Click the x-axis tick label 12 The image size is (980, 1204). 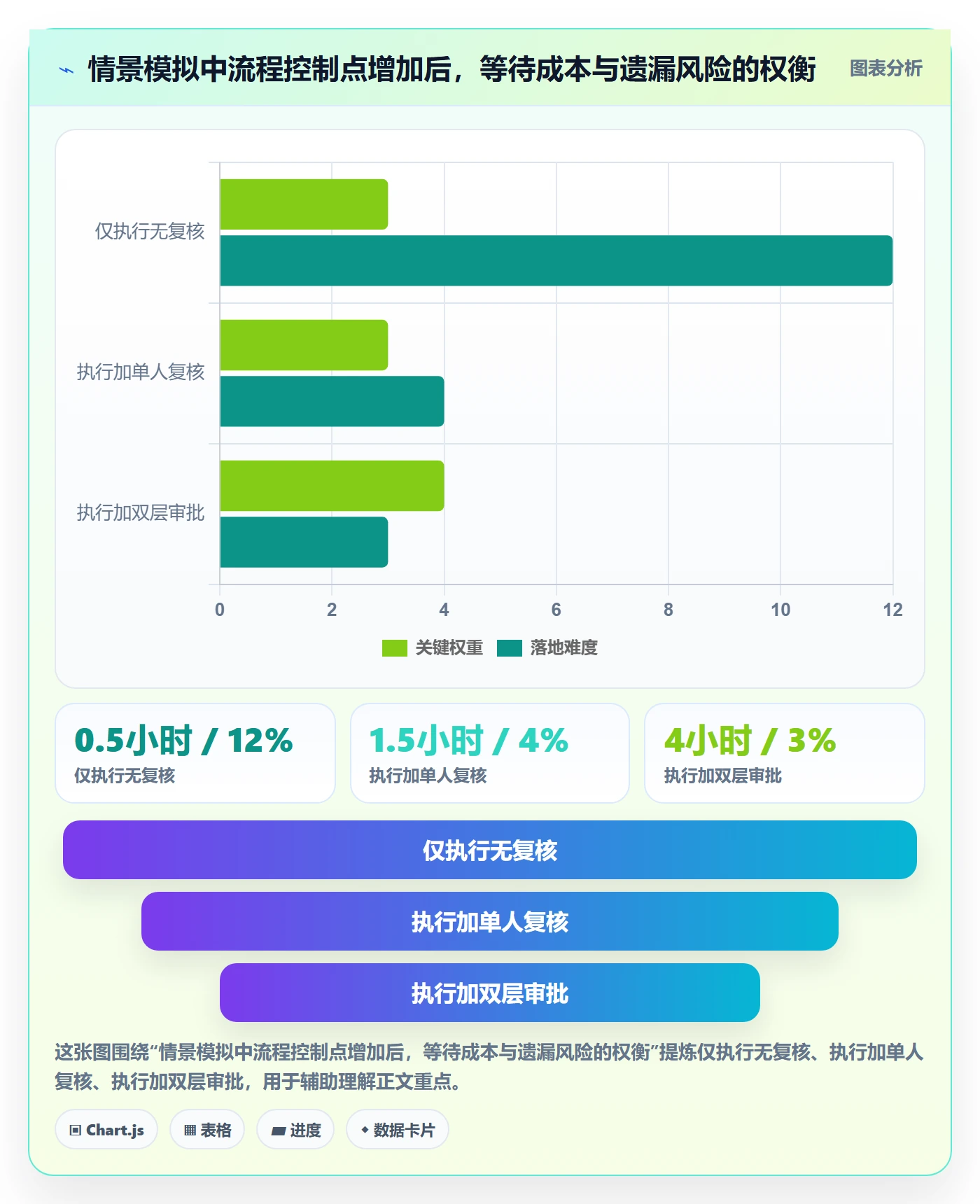(x=892, y=610)
